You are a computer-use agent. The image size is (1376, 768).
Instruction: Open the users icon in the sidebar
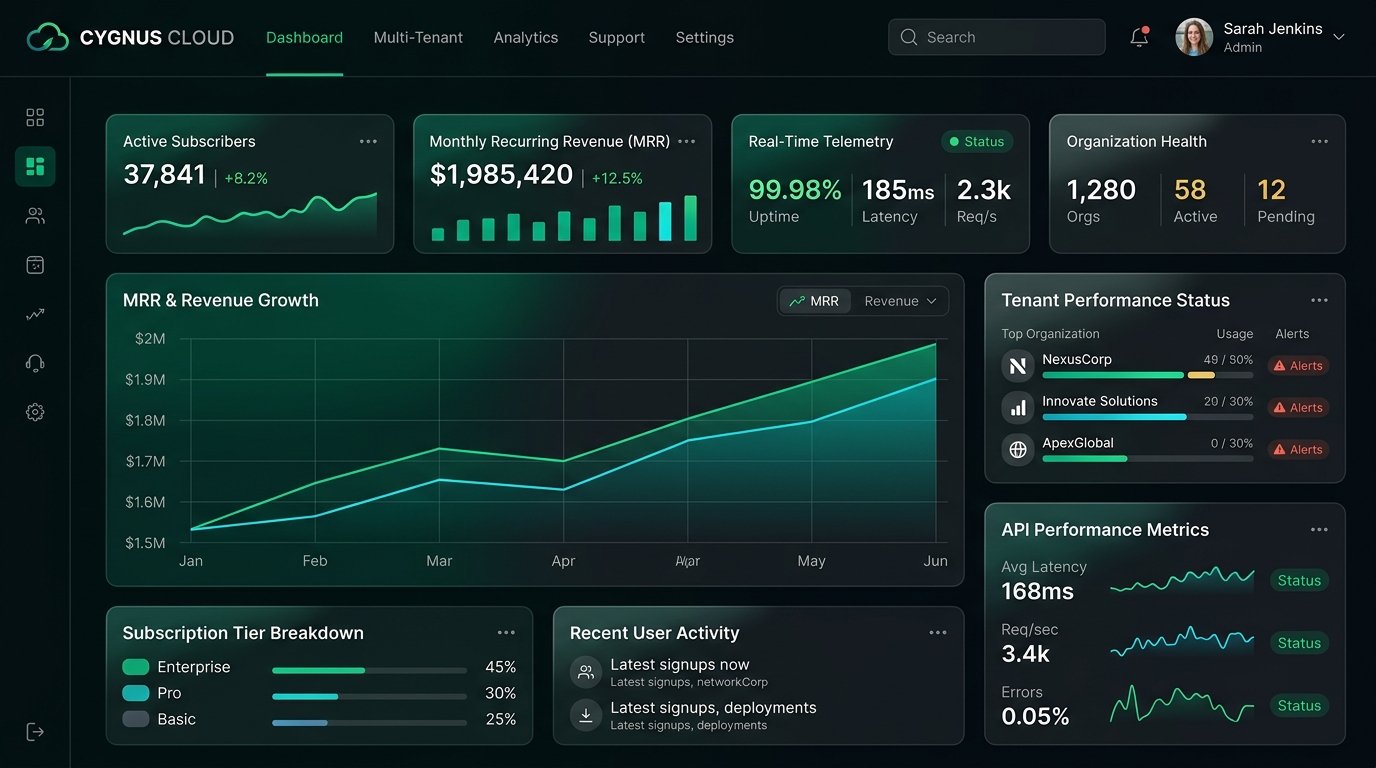[35, 216]
